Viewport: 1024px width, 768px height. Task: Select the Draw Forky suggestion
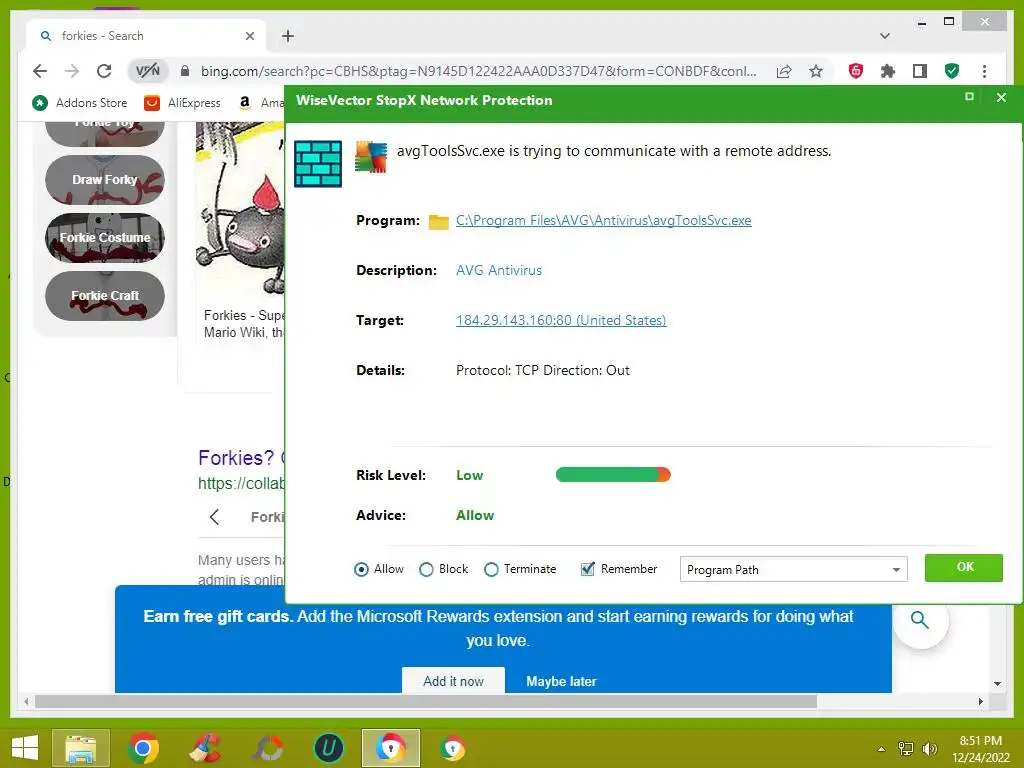pos(104,180)
